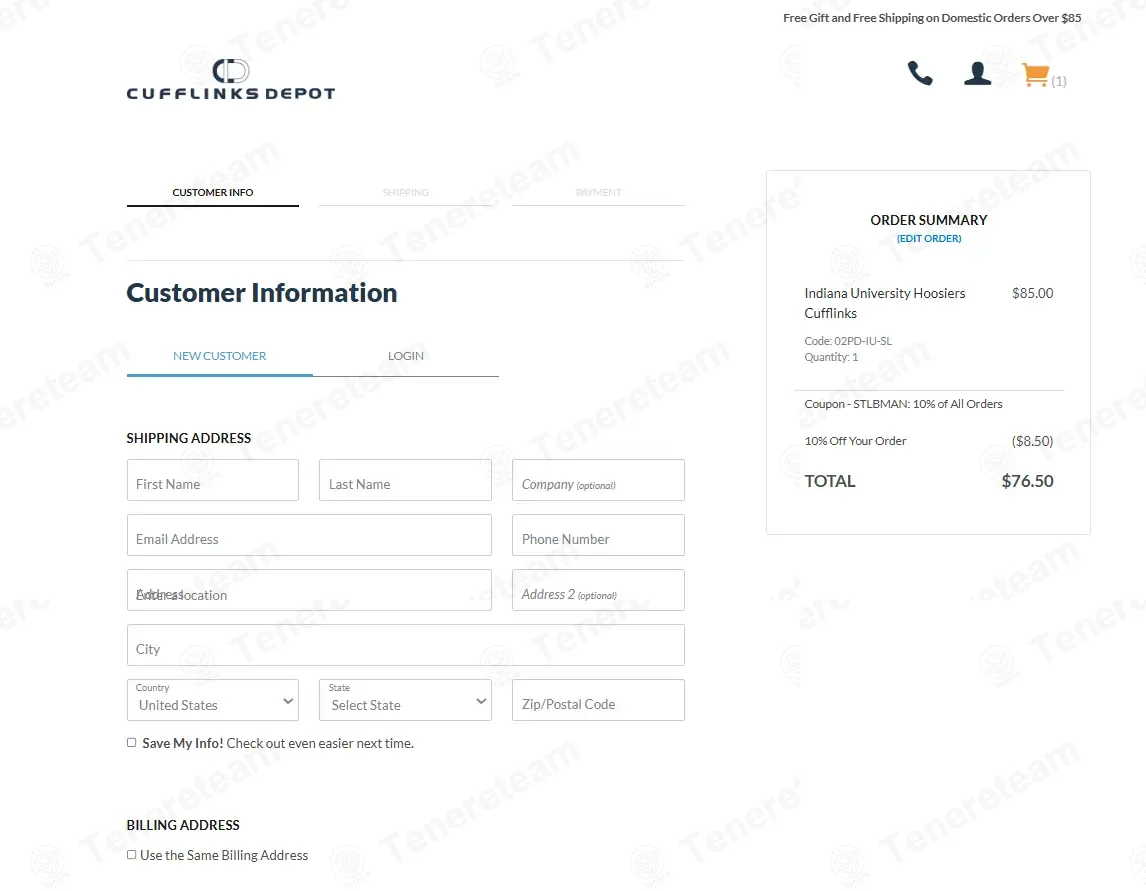Viewport: 1146px width, 891px height.
Task: Switch to the Login tab
Action: [406, 356]
